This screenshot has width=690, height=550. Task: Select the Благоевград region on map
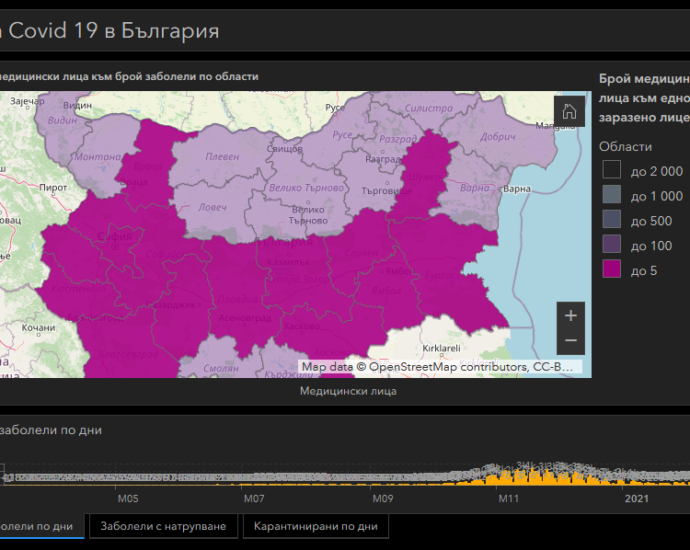128,354
